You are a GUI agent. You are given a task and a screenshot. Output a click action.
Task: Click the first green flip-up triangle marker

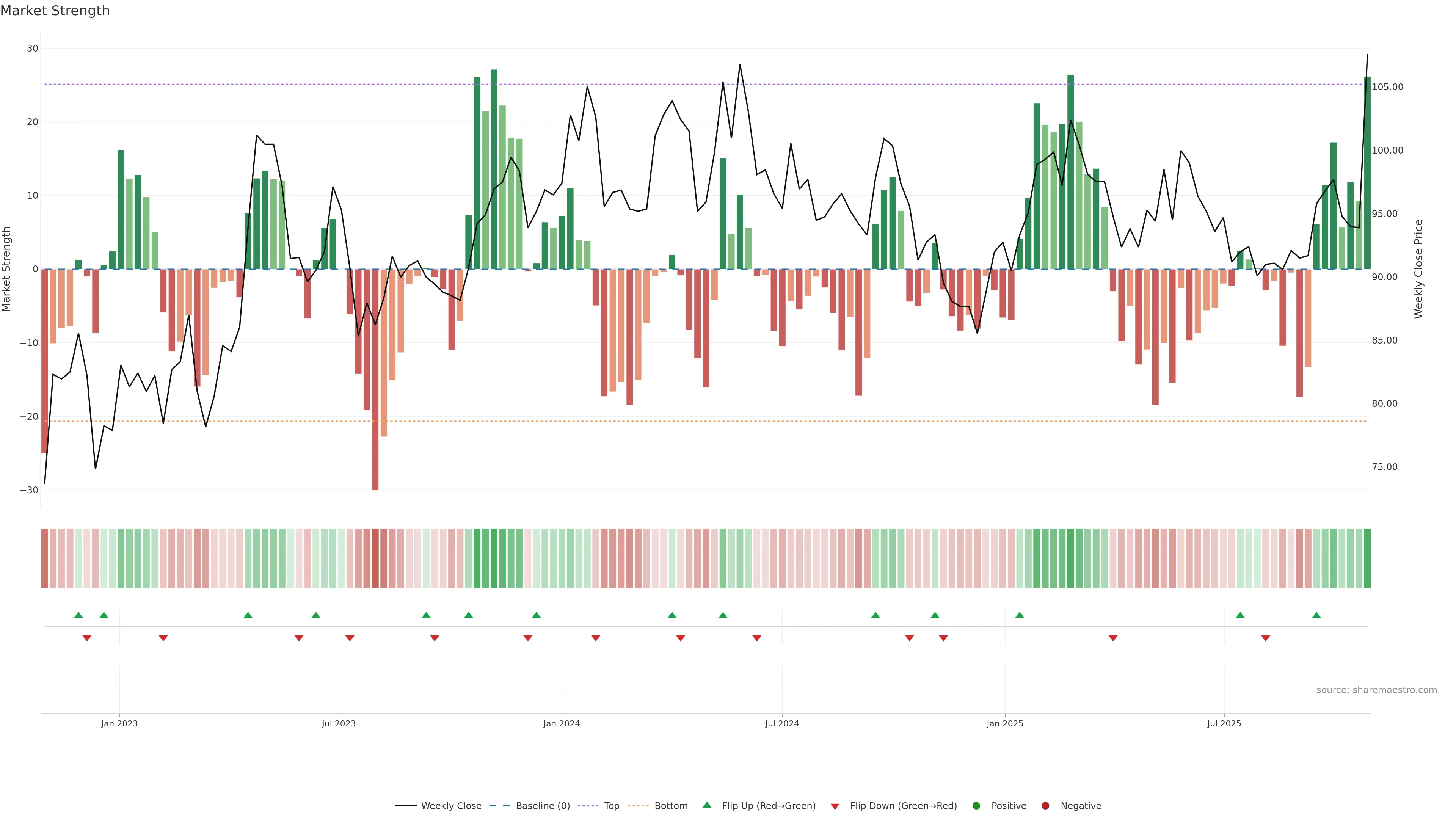pyautogui.click(x=78, y=615)
